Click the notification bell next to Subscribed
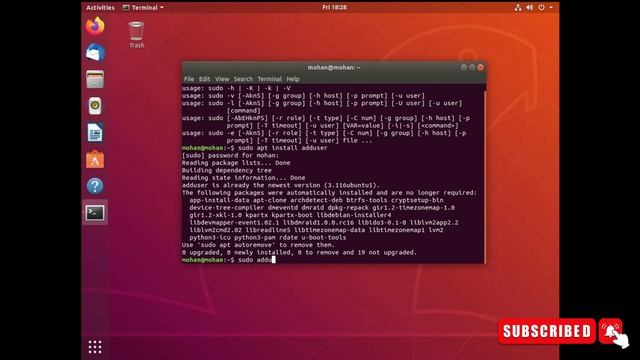Viewport: 640px width, 360px height. [x=611, y=331]
